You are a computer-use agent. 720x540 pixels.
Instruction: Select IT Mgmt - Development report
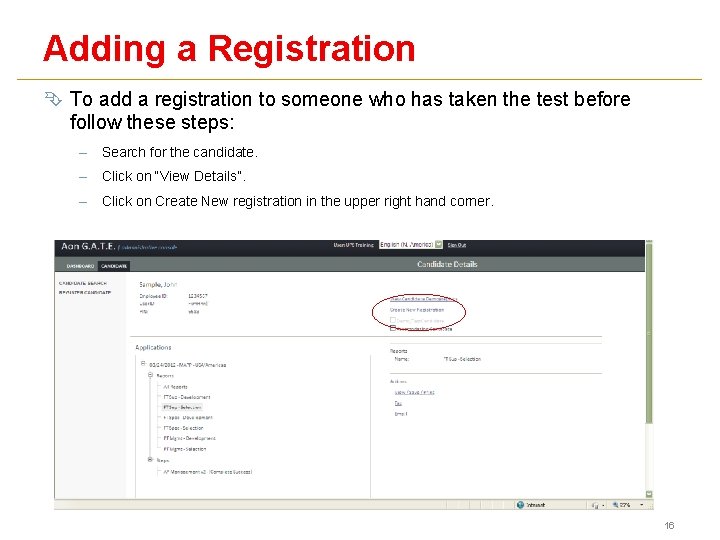[190, 439]
